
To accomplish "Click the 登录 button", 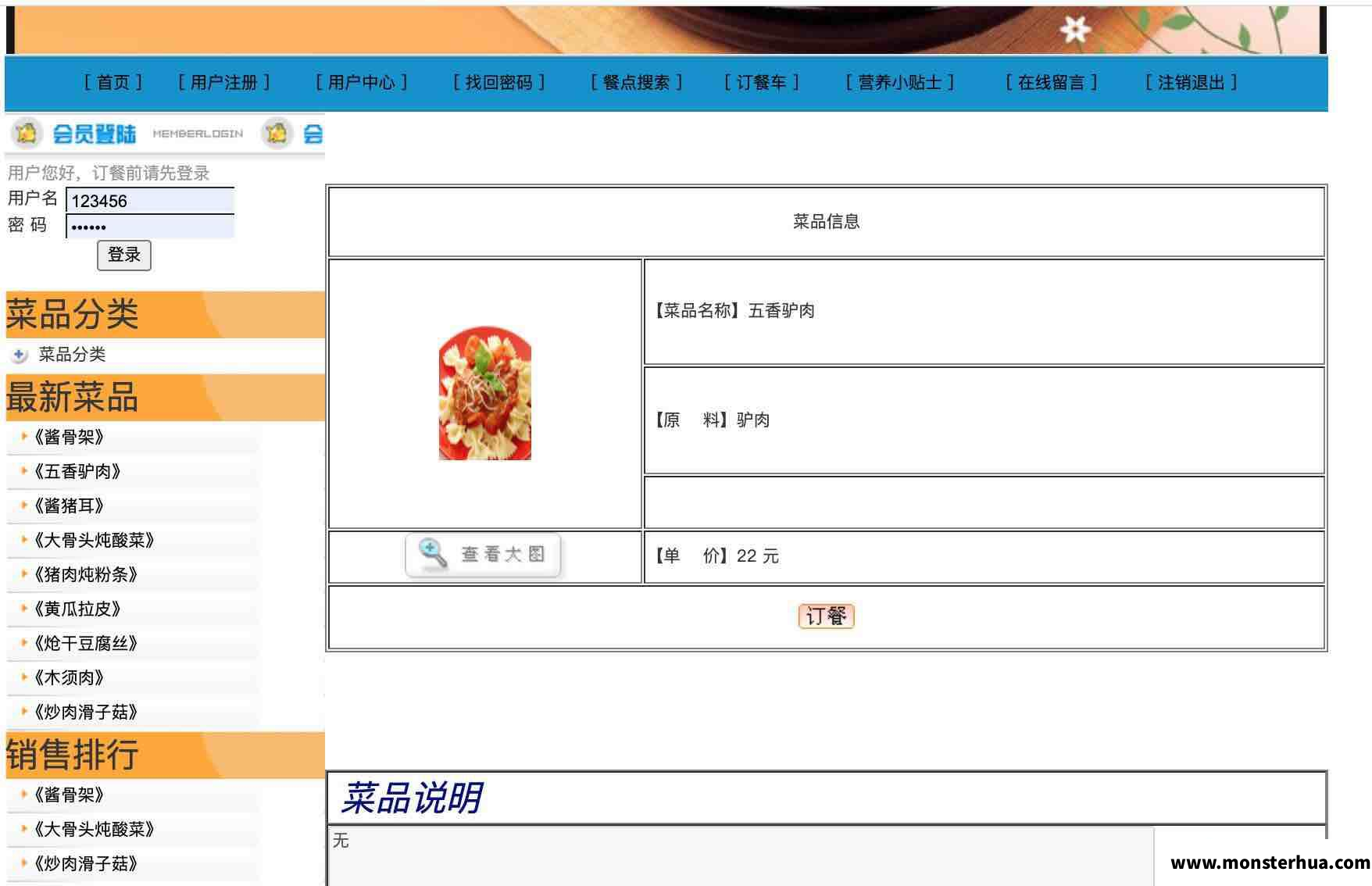I will coord(124,255).
